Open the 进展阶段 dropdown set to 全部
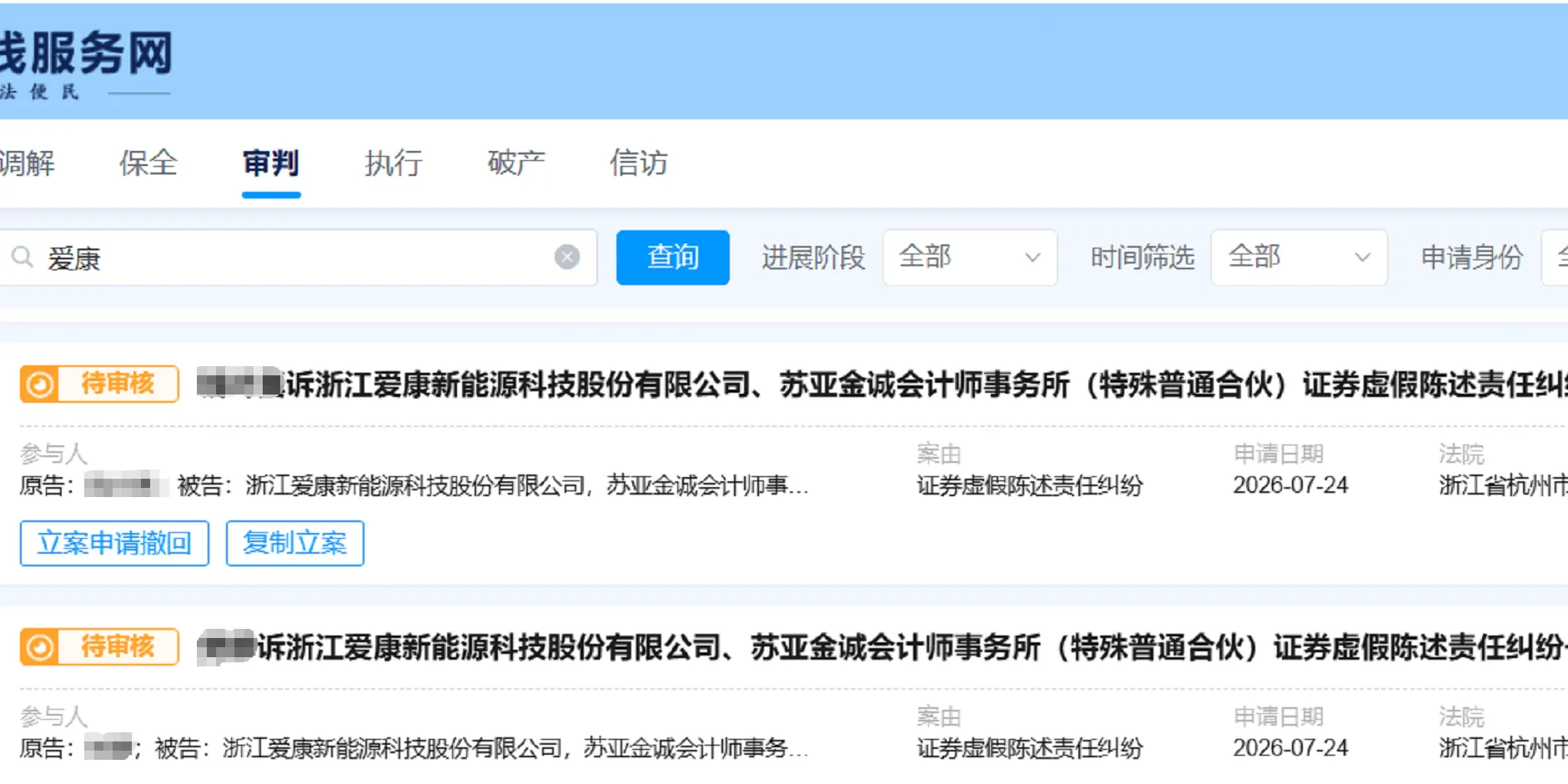Screen dimensions: 1568x784 [x=970, y=258]
